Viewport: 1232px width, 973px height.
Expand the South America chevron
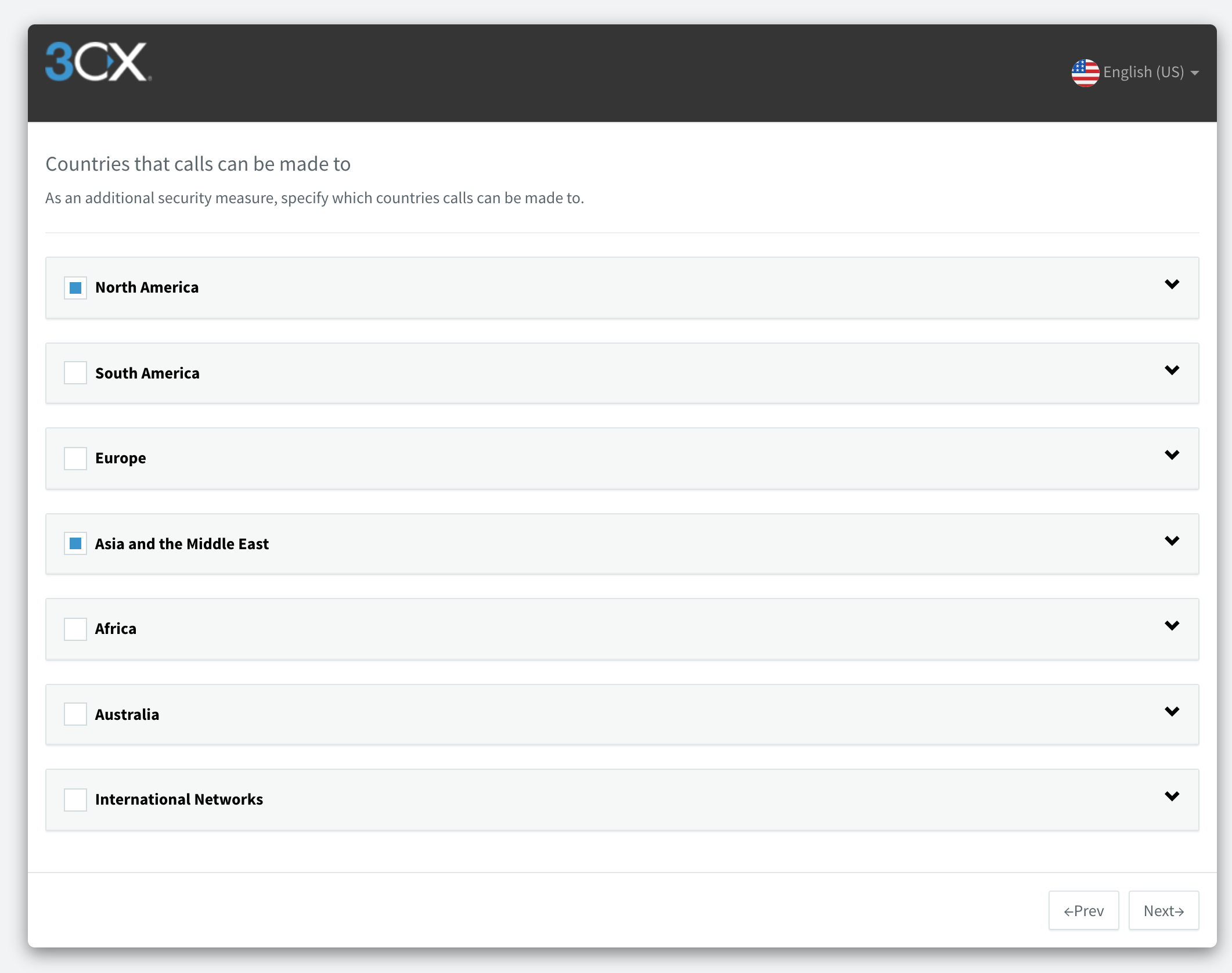[1172, 370]
